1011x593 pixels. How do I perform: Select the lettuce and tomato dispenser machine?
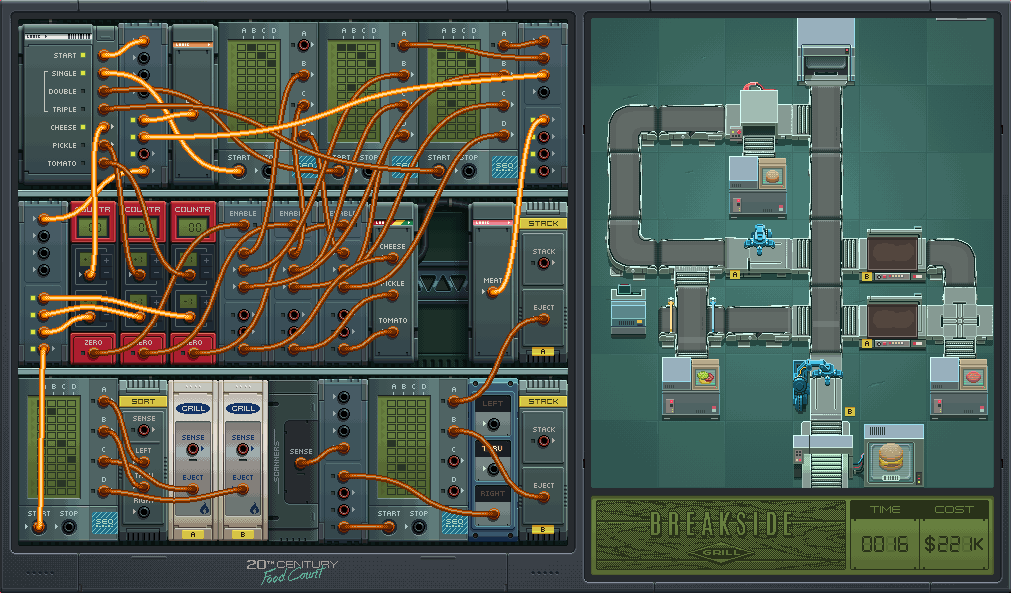691,388
